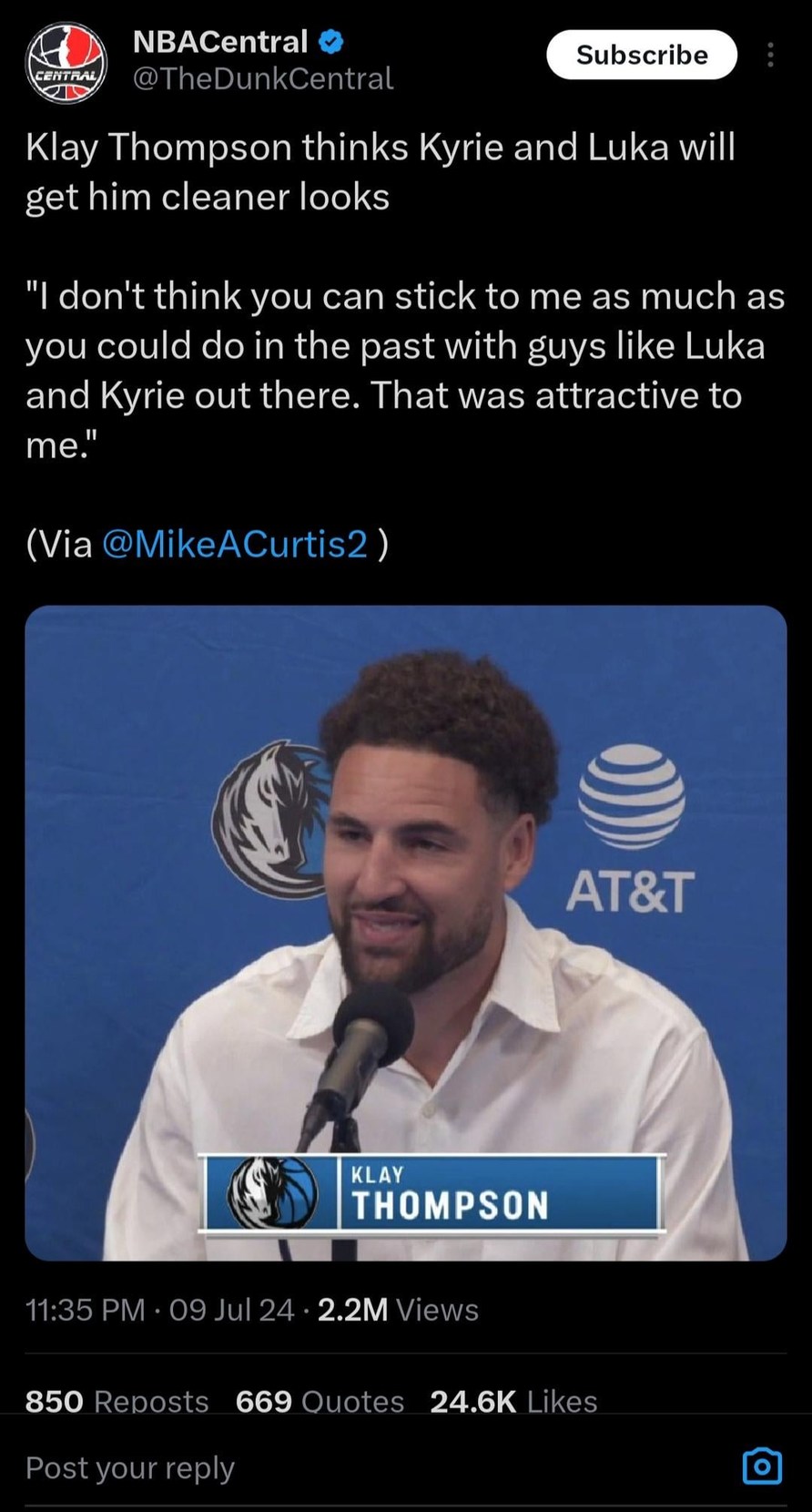The height and width of the screenshot is (1512, 812).
Task: Tap the camera icon in reply bar
Action: (x=762, y=1466)
